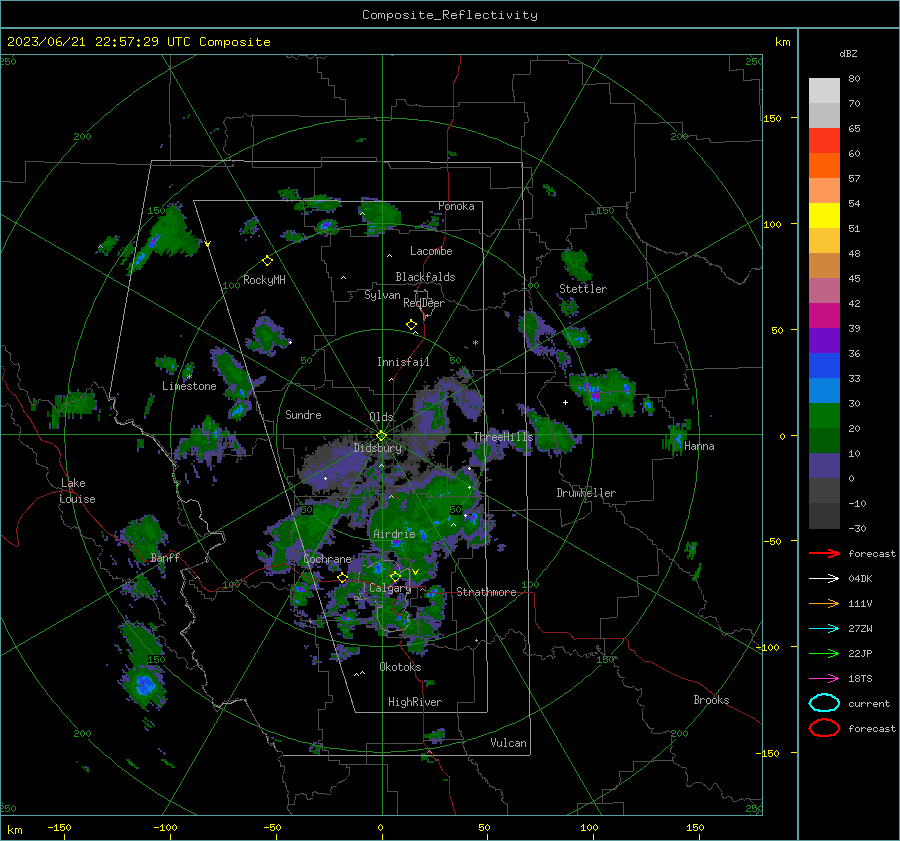Click the RedDeer city label
Viewport: 900px width, 841px height.
click(x=424, y=303)
